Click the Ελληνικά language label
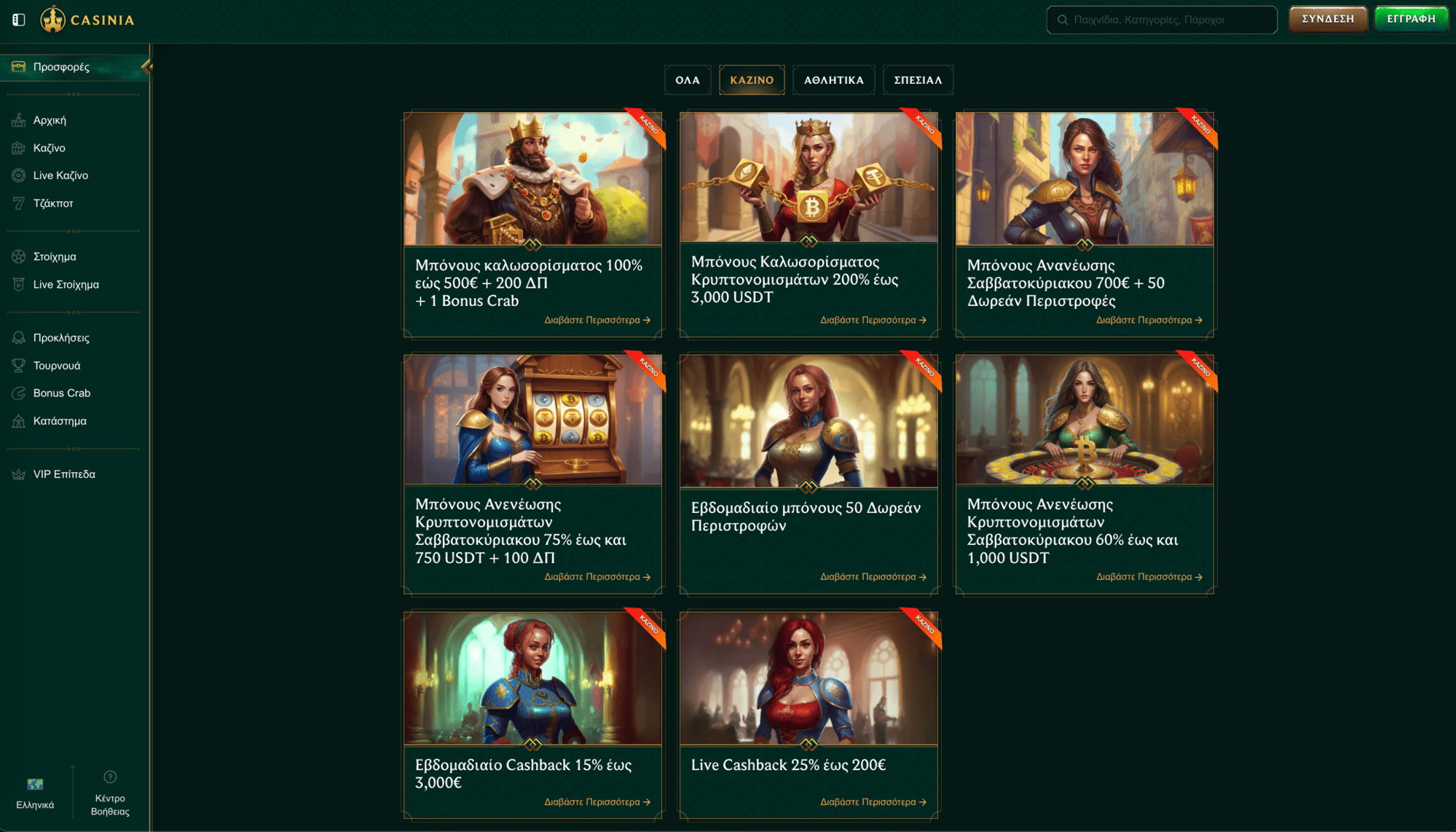Screen dimensions: 1456x832 (x=35, y=805)
